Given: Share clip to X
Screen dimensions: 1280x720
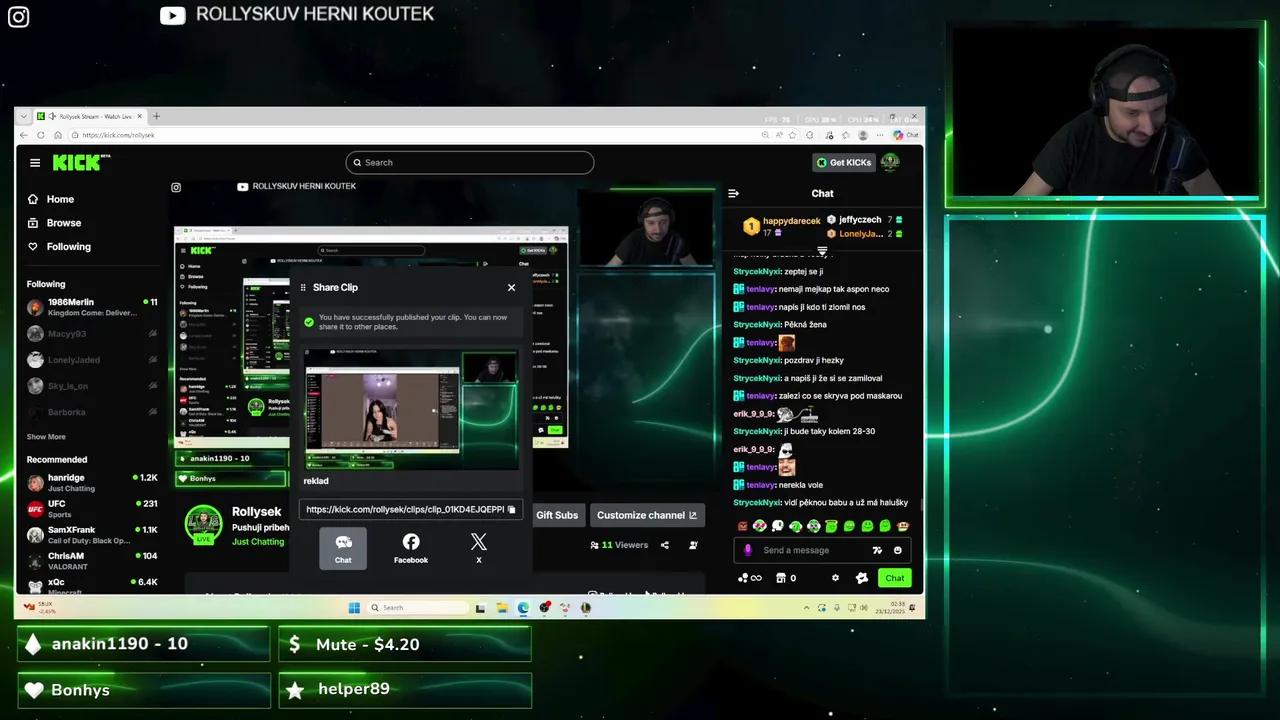Looking at the screenshot, I should pyautogui.click(x=479, y=549).
